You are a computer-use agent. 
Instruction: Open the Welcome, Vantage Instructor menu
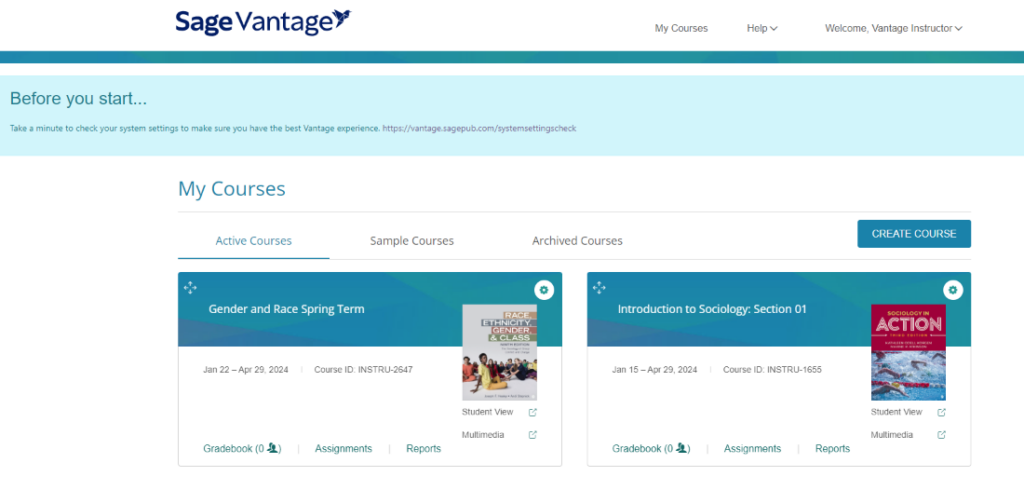893,29
